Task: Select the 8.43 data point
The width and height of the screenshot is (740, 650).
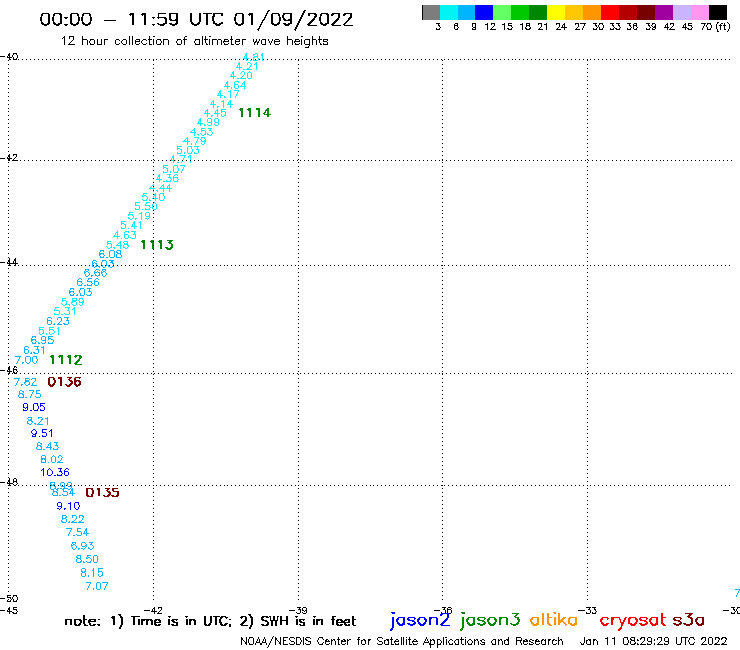Action: 48,446
